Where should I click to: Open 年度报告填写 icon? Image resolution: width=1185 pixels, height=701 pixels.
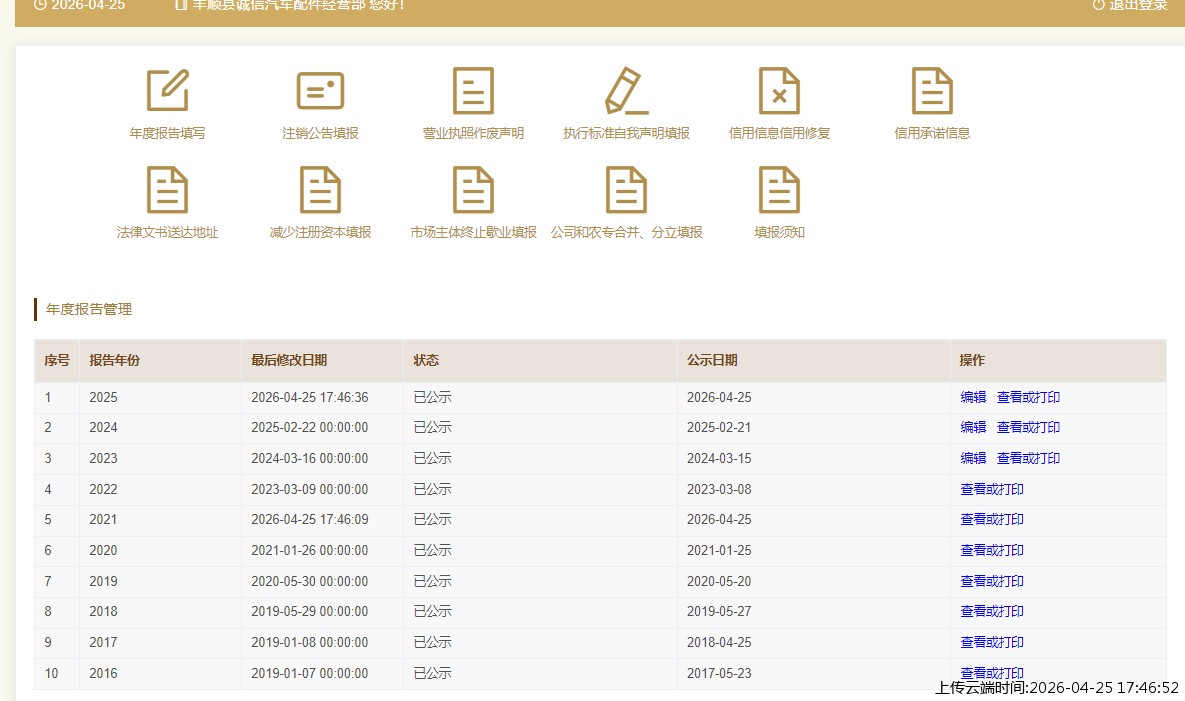pyautogui.click(x=167, y=92)
